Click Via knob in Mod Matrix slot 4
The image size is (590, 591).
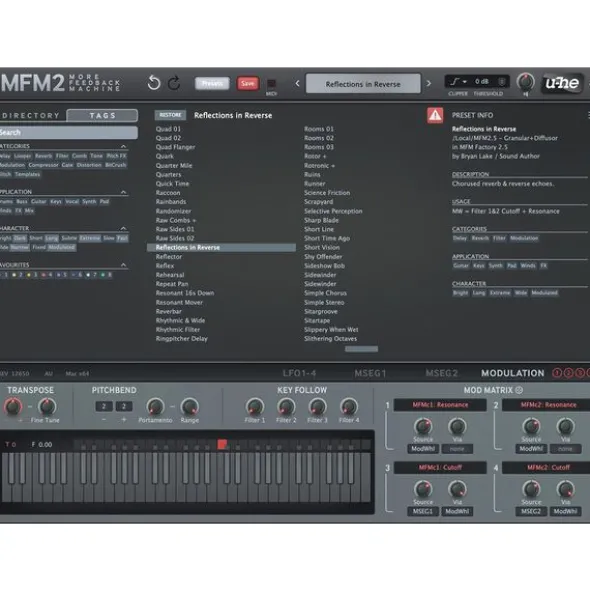coord(565,489)
